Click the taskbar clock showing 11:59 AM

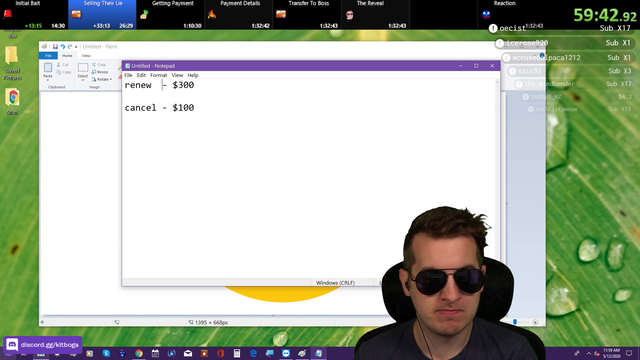click(x=611, y=353)
